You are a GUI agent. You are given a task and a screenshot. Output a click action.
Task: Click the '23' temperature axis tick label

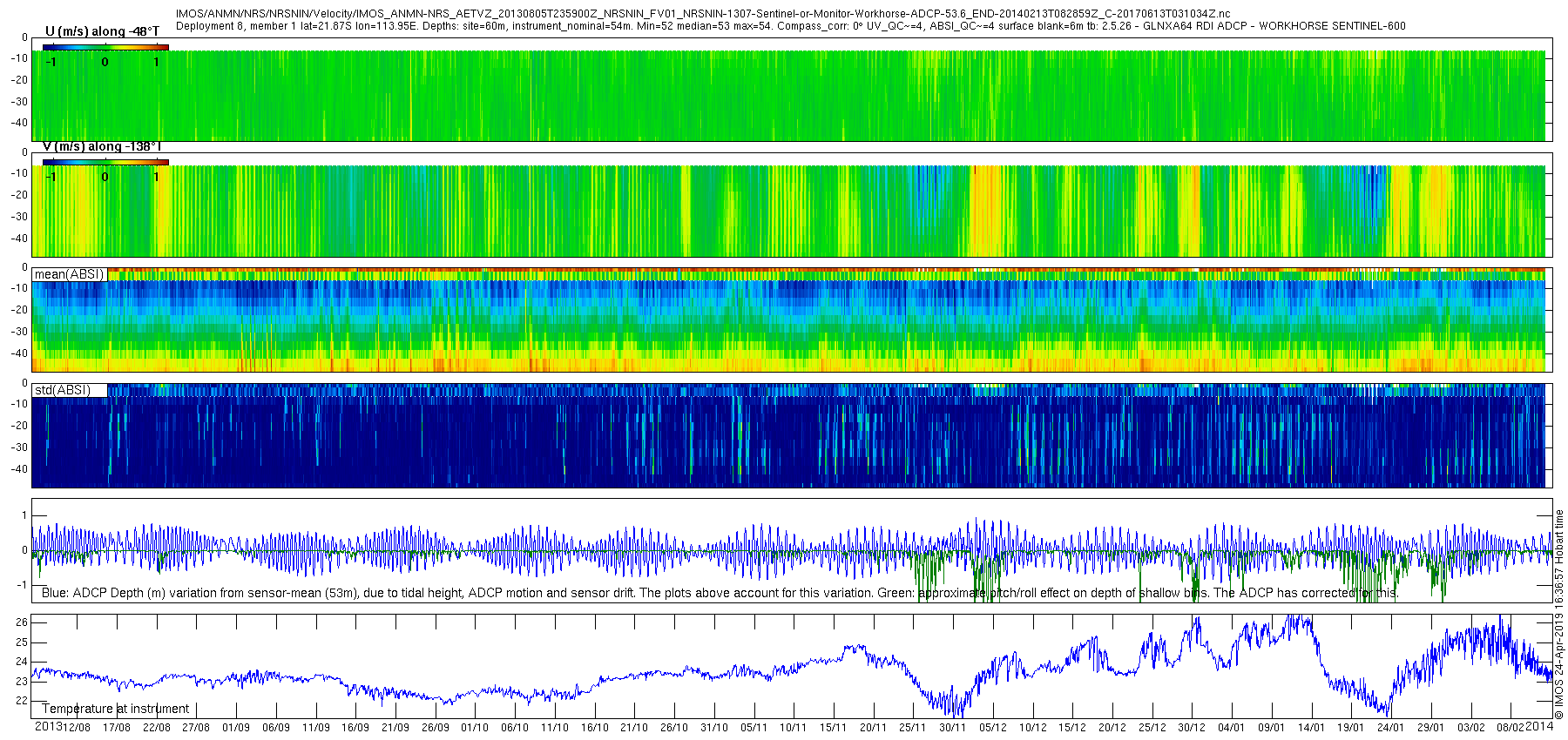22,682
